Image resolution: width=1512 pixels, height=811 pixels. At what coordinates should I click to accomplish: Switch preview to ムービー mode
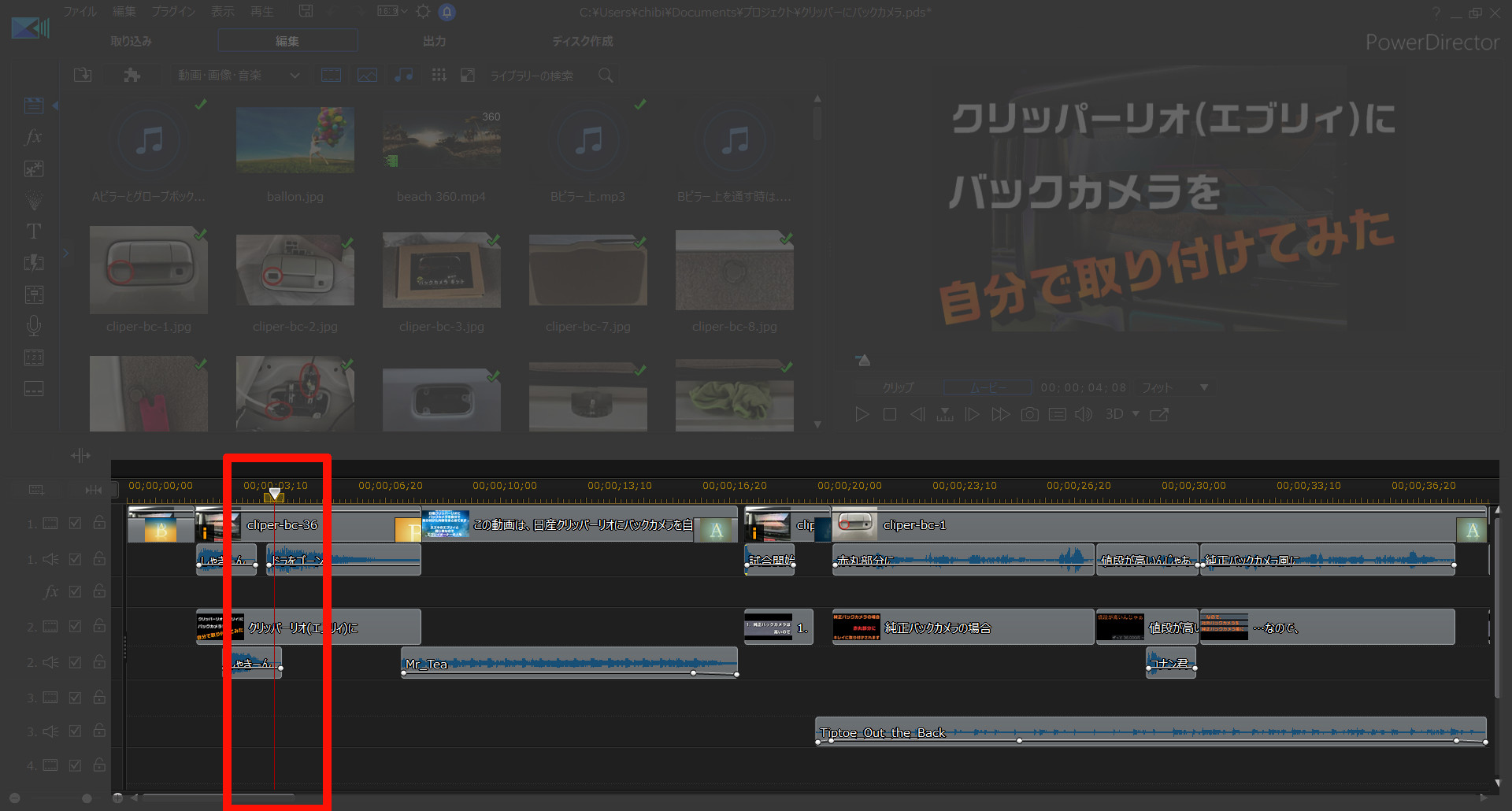[x=988, y=387]
